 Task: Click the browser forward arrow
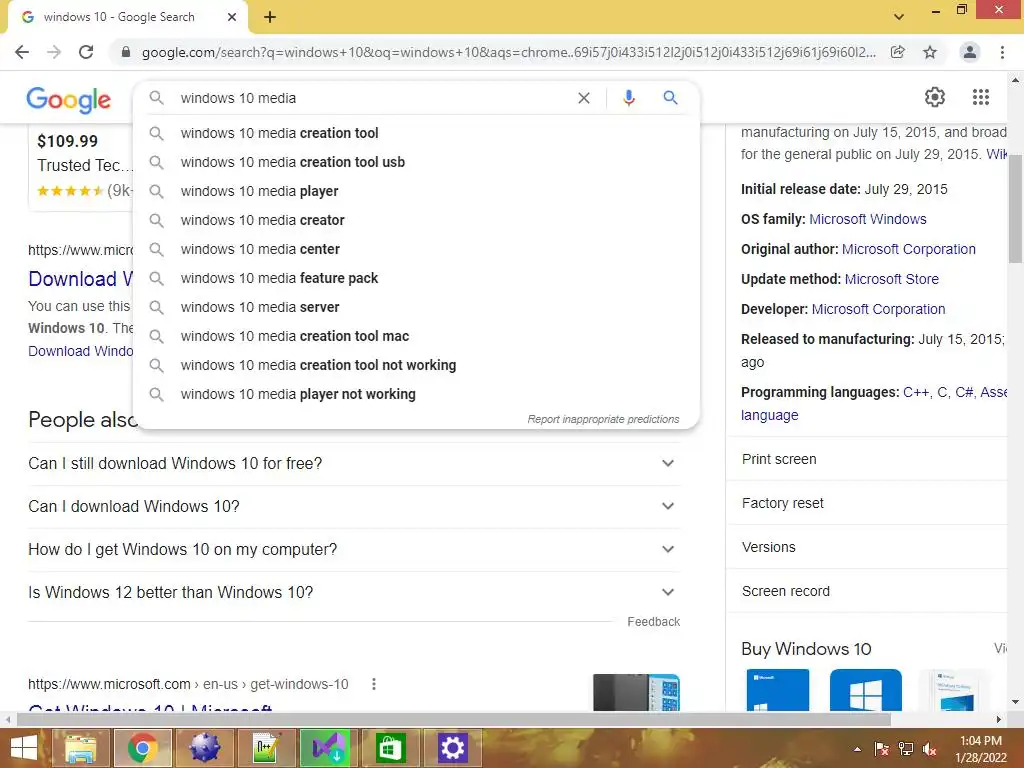54,52
